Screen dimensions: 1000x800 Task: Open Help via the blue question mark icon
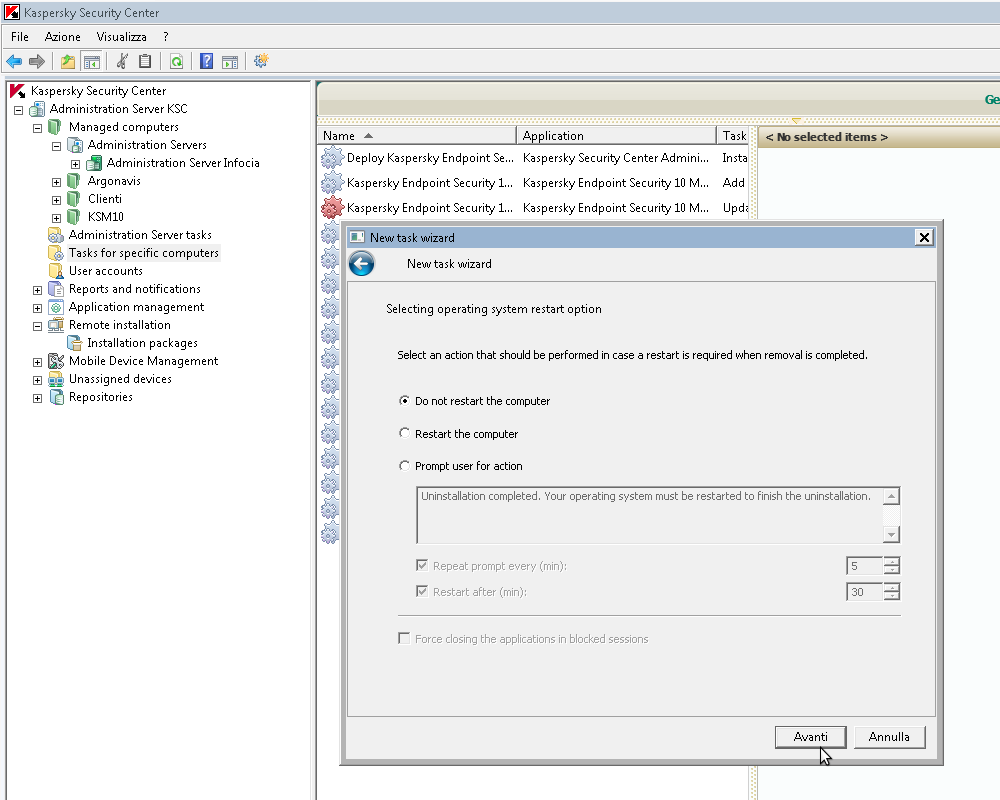[x=207, y=61]
